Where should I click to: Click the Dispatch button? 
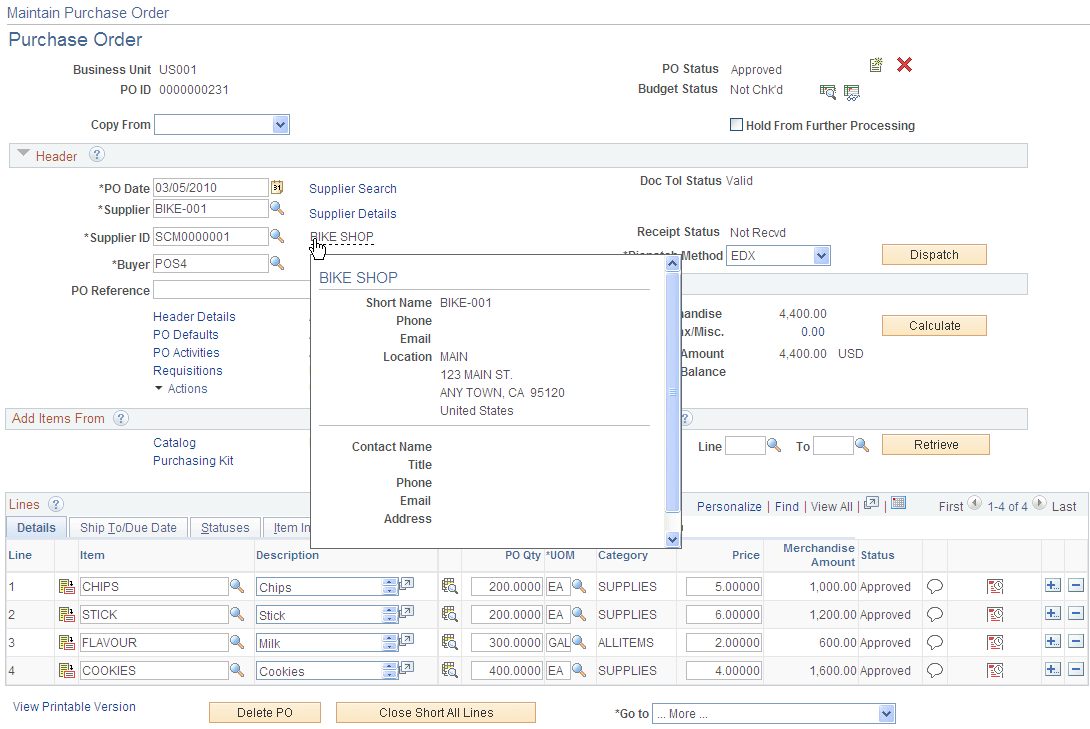click(933, 255)
